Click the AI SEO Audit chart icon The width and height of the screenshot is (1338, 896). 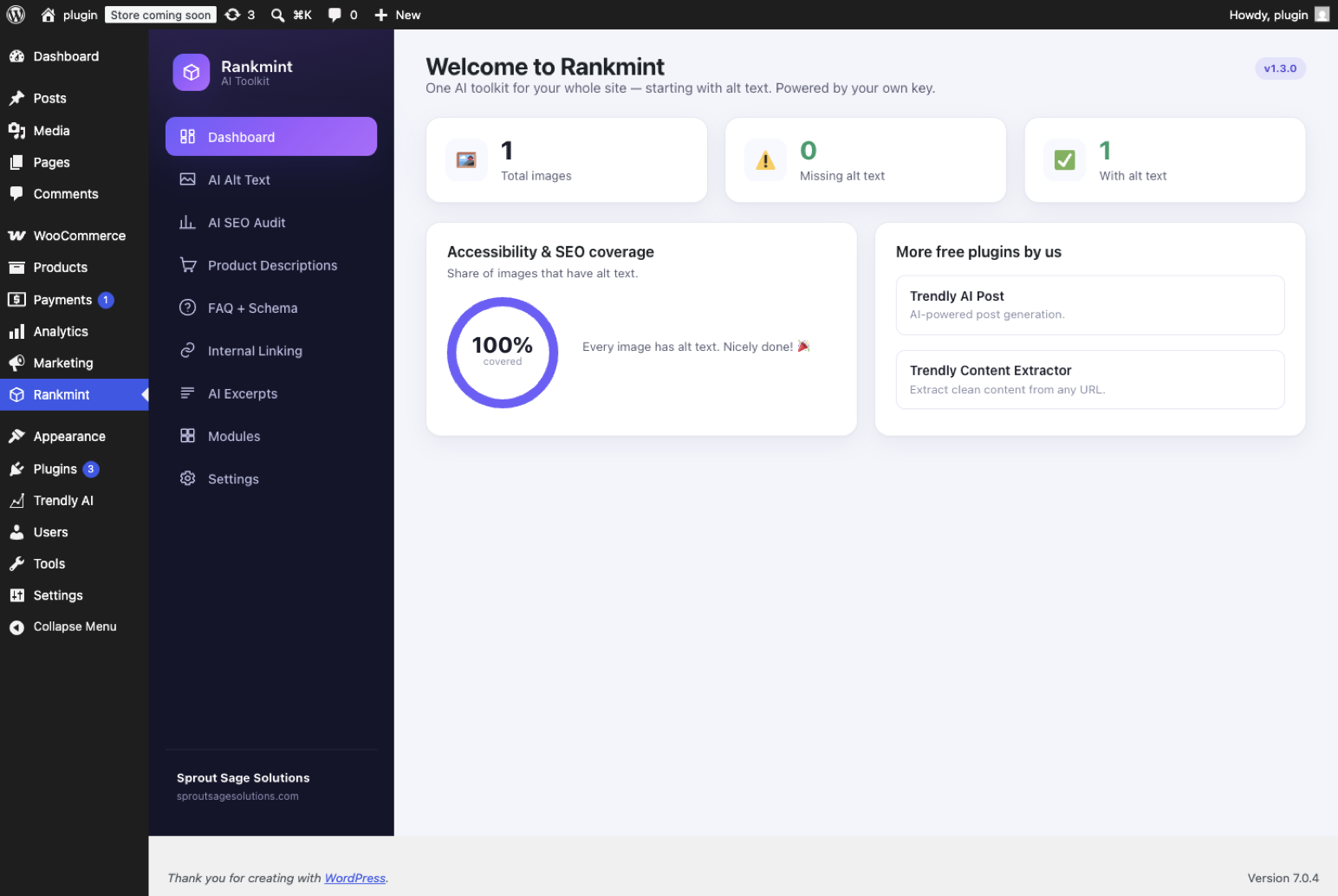187,223
